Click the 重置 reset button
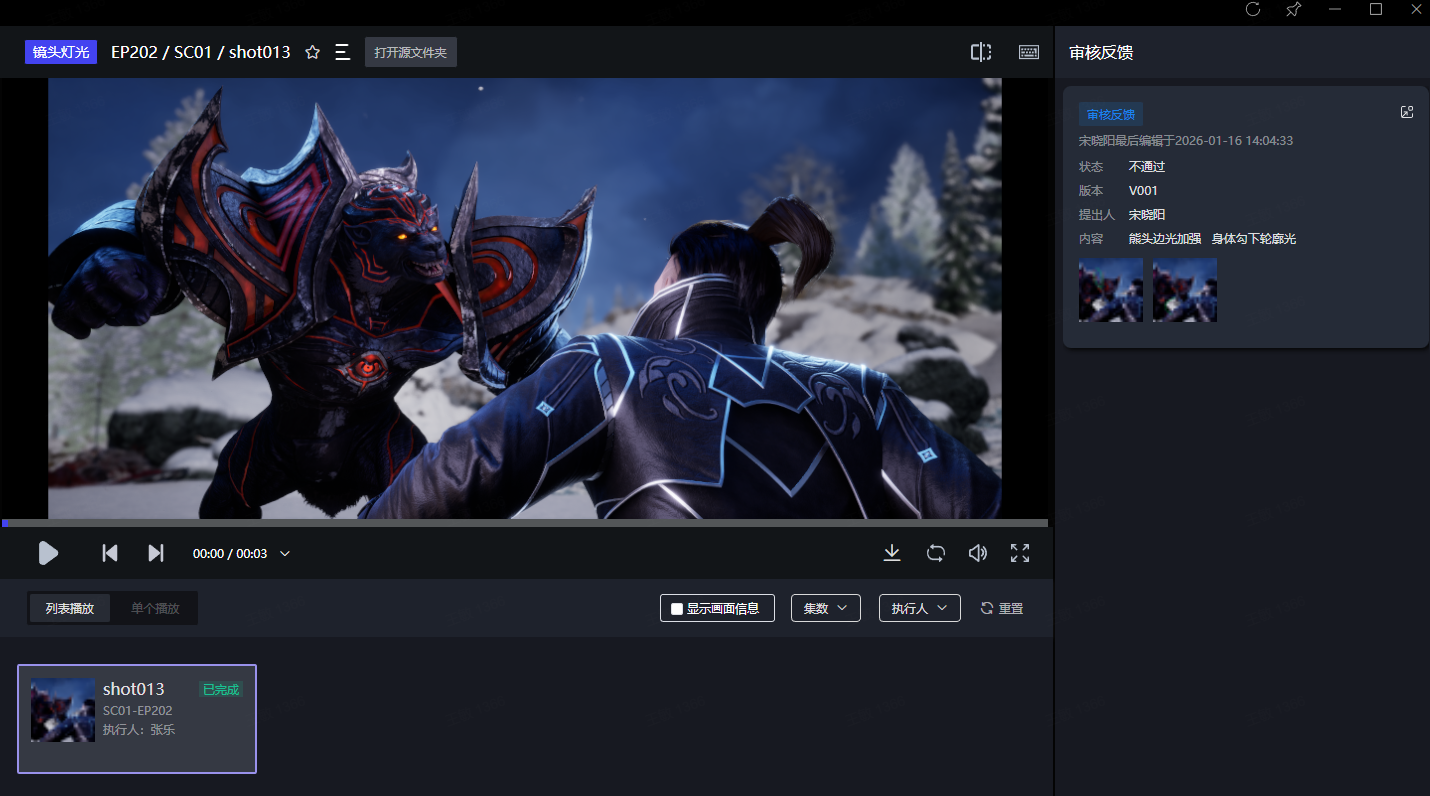The height and width of the screenshot is (796, 1430). point(1002,608)
